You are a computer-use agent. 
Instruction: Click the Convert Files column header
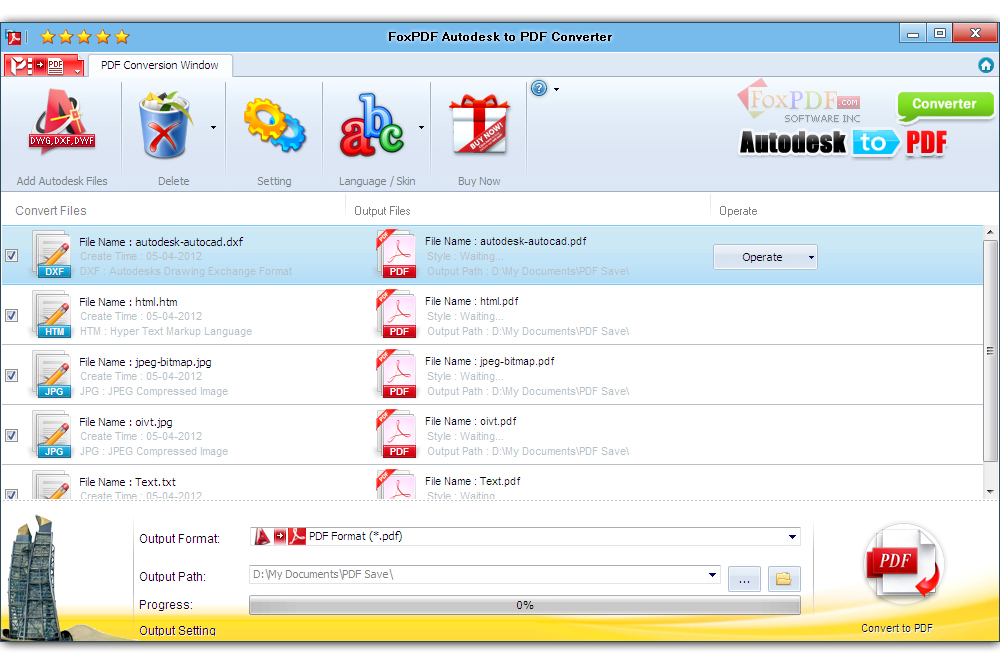[51, 210]
